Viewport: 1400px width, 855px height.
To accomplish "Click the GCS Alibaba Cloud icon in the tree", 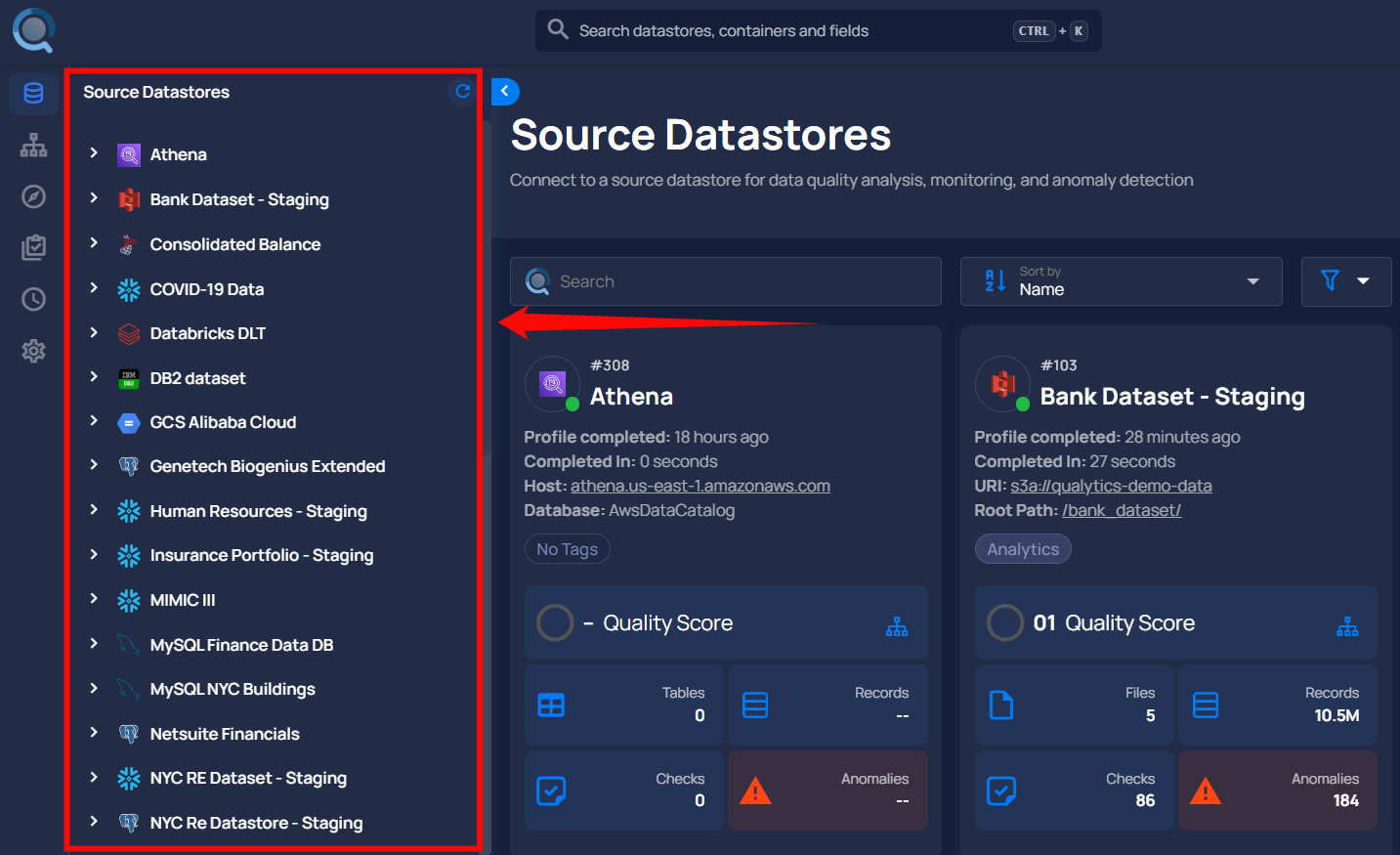I will (129, 423).
